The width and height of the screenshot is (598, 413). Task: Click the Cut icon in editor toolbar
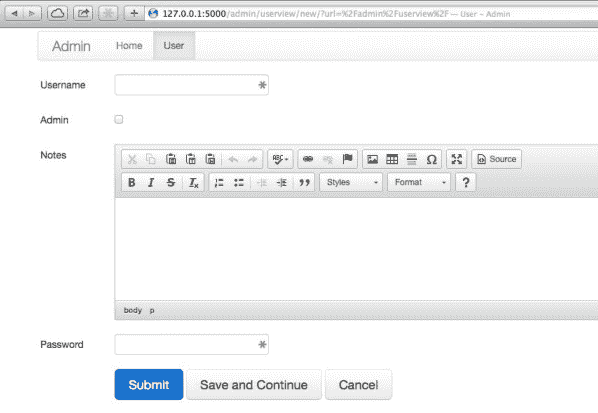click(x=132, y=159)
